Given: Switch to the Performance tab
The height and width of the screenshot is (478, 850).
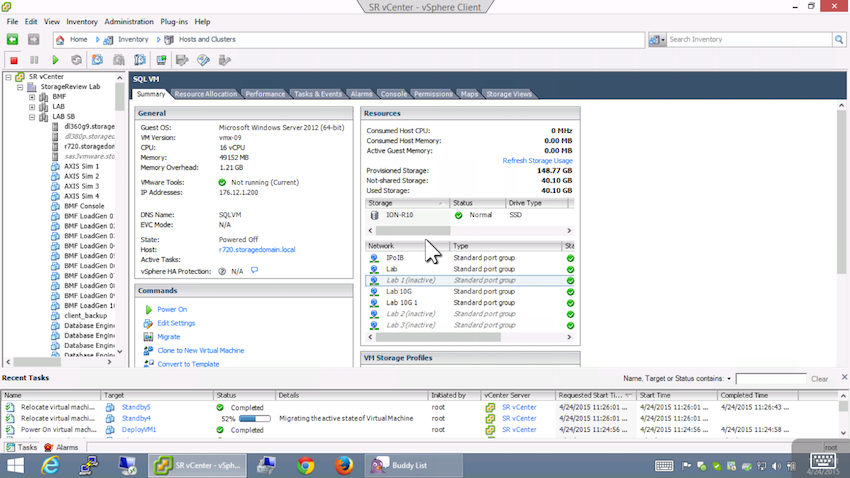Looking at the screenshot, I should pos(265,94).
